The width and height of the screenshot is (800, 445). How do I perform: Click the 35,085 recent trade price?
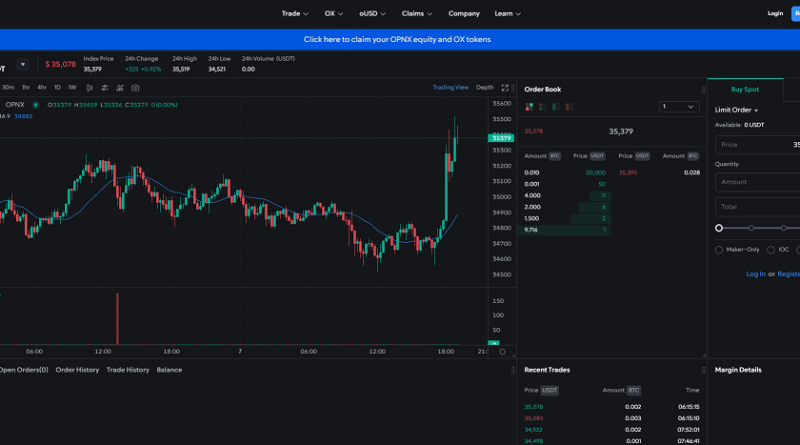coord(534,418)
